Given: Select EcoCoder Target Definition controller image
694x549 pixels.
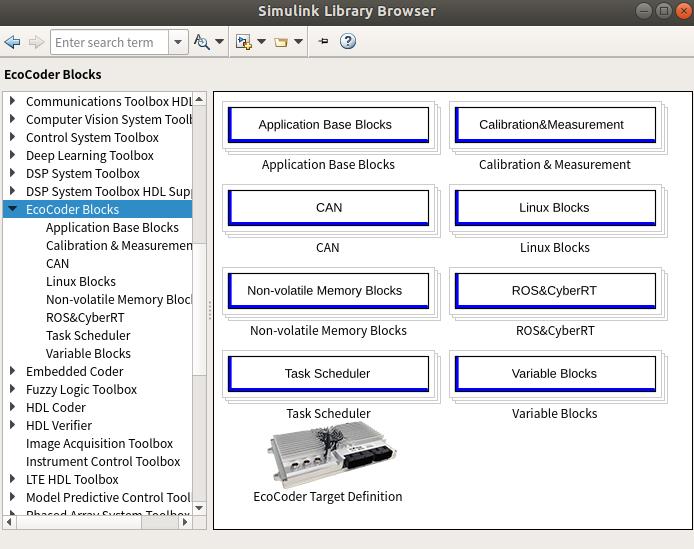Looking at the screenshot, I should pyautogui.click(x=331, y=455).
